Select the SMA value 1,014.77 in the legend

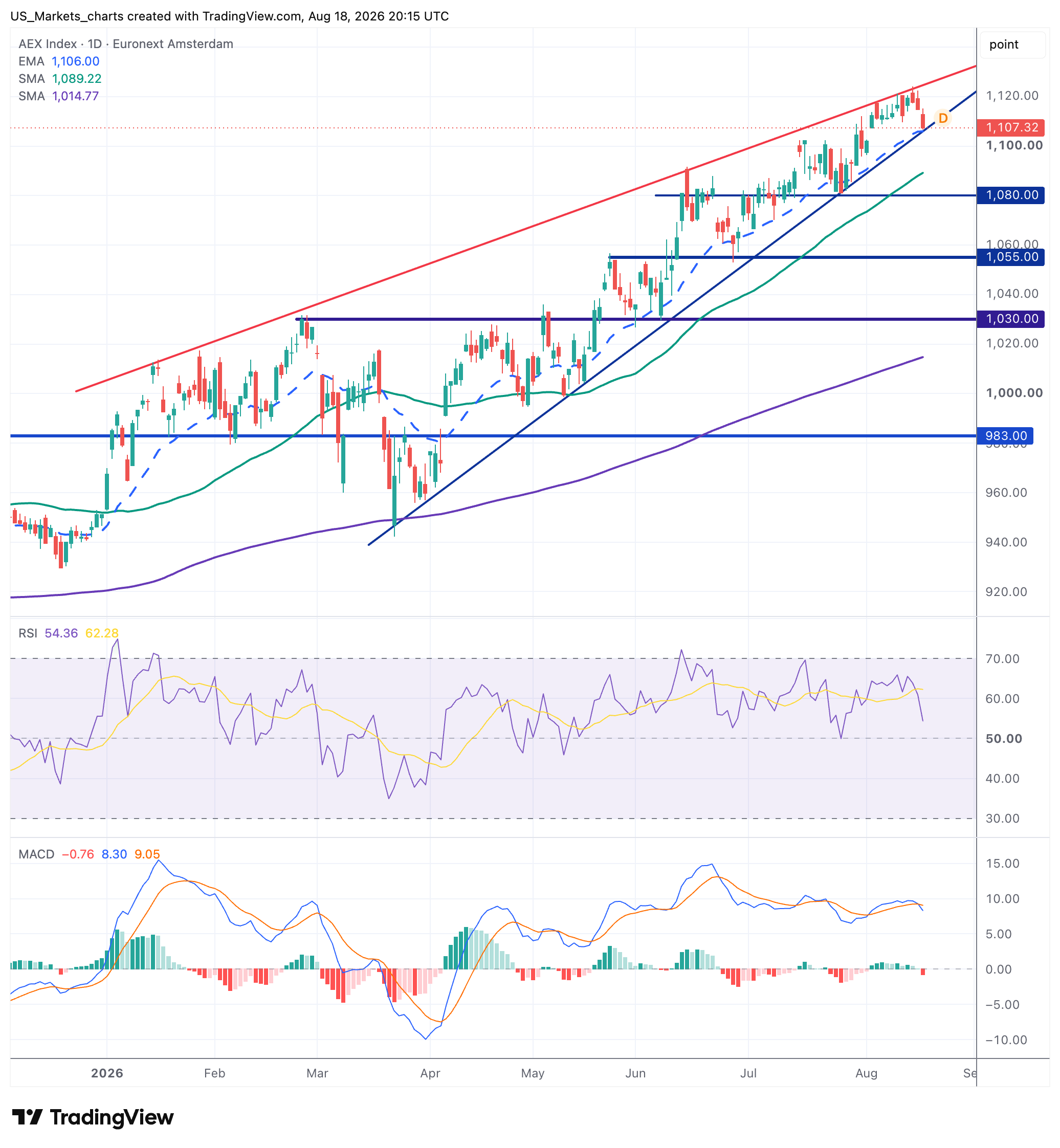75,96
